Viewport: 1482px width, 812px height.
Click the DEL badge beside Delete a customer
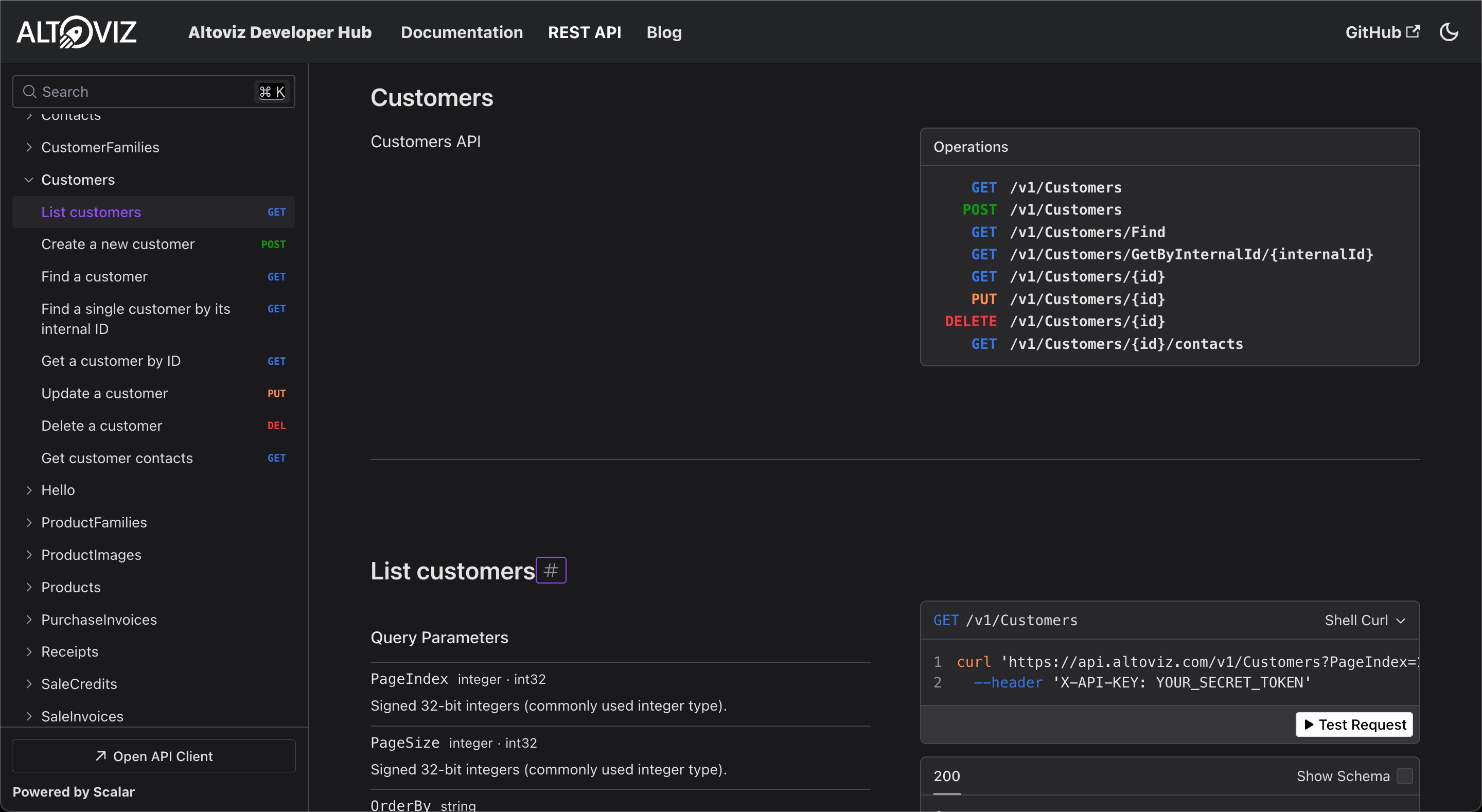click(276, 425)
